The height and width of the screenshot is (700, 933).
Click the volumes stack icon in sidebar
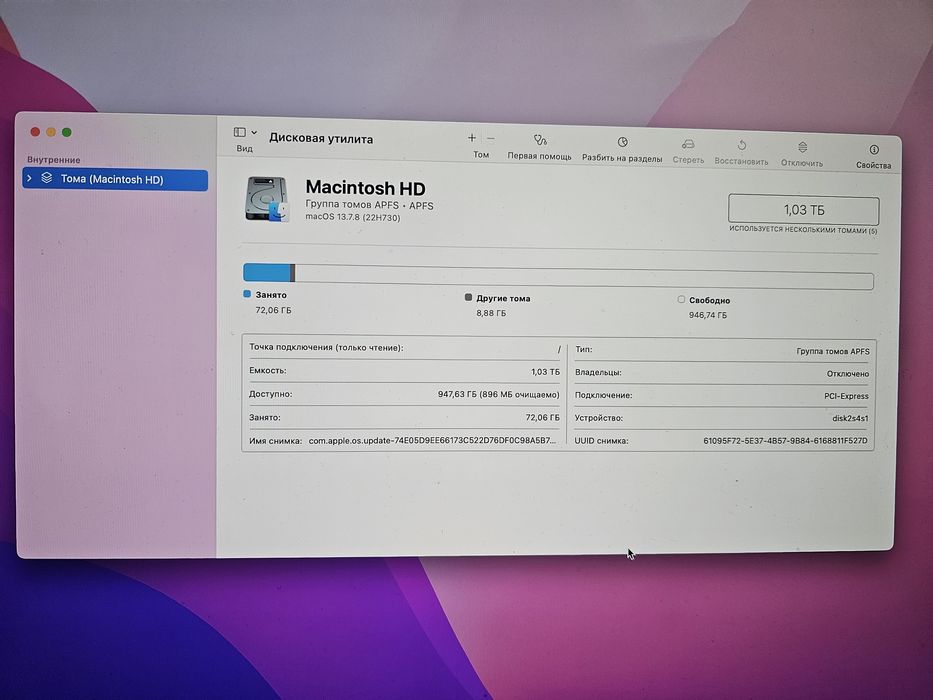(x=46, y=178)
